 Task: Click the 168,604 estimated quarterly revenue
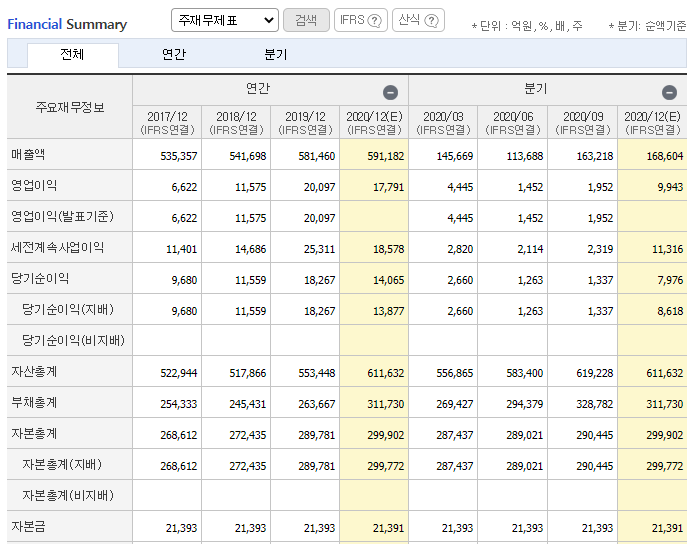[x=665, y=156]
